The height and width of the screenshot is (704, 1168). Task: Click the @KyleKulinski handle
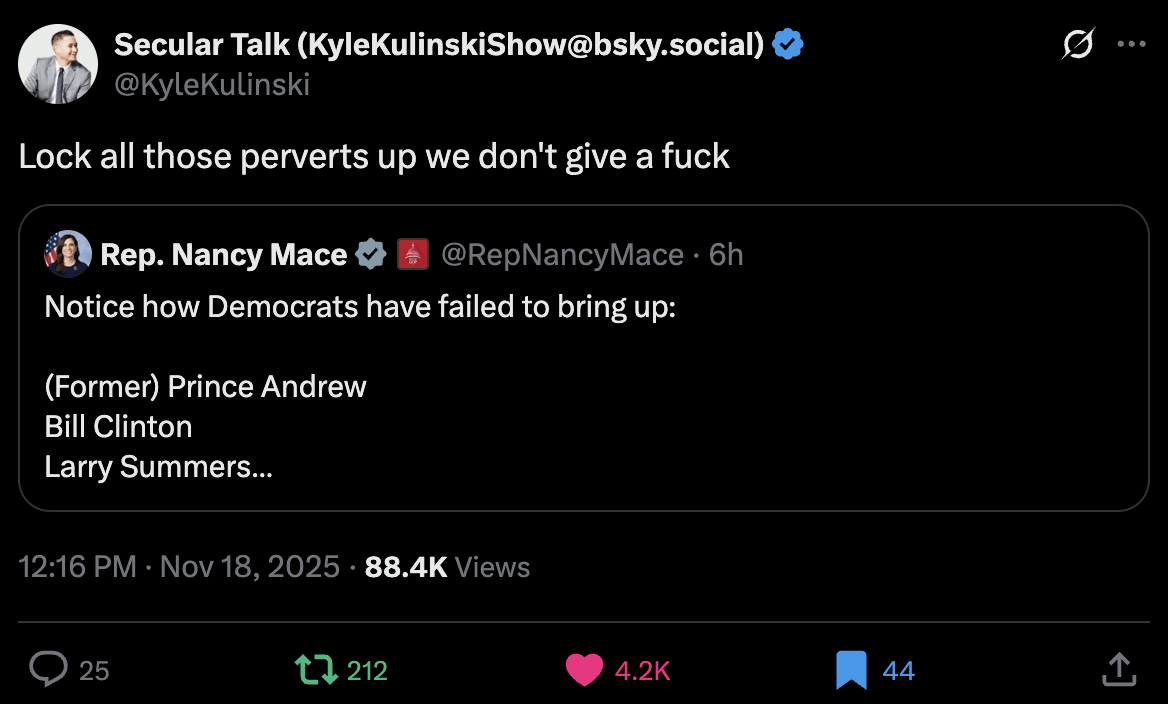click(212, 85)
